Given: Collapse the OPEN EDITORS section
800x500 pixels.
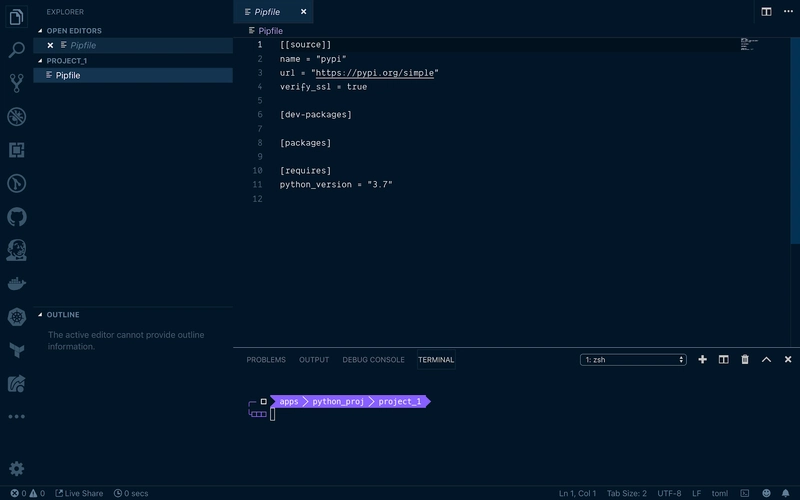Looking at the screenshot, I should (73, 31).
